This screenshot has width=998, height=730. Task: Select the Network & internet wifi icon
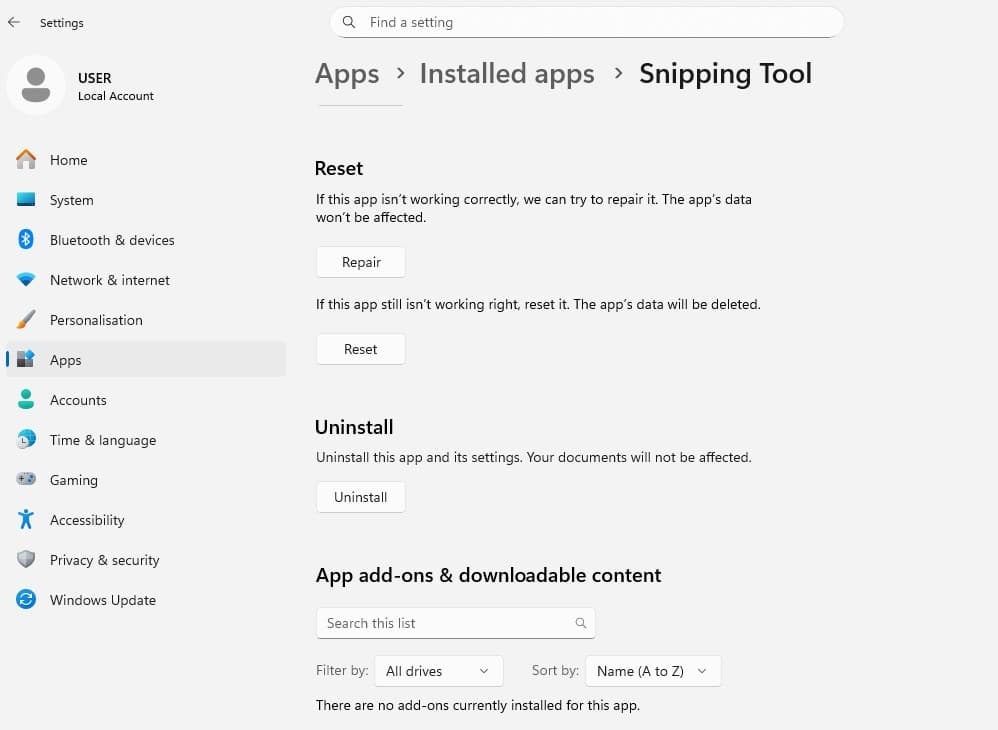click(26, 280)
